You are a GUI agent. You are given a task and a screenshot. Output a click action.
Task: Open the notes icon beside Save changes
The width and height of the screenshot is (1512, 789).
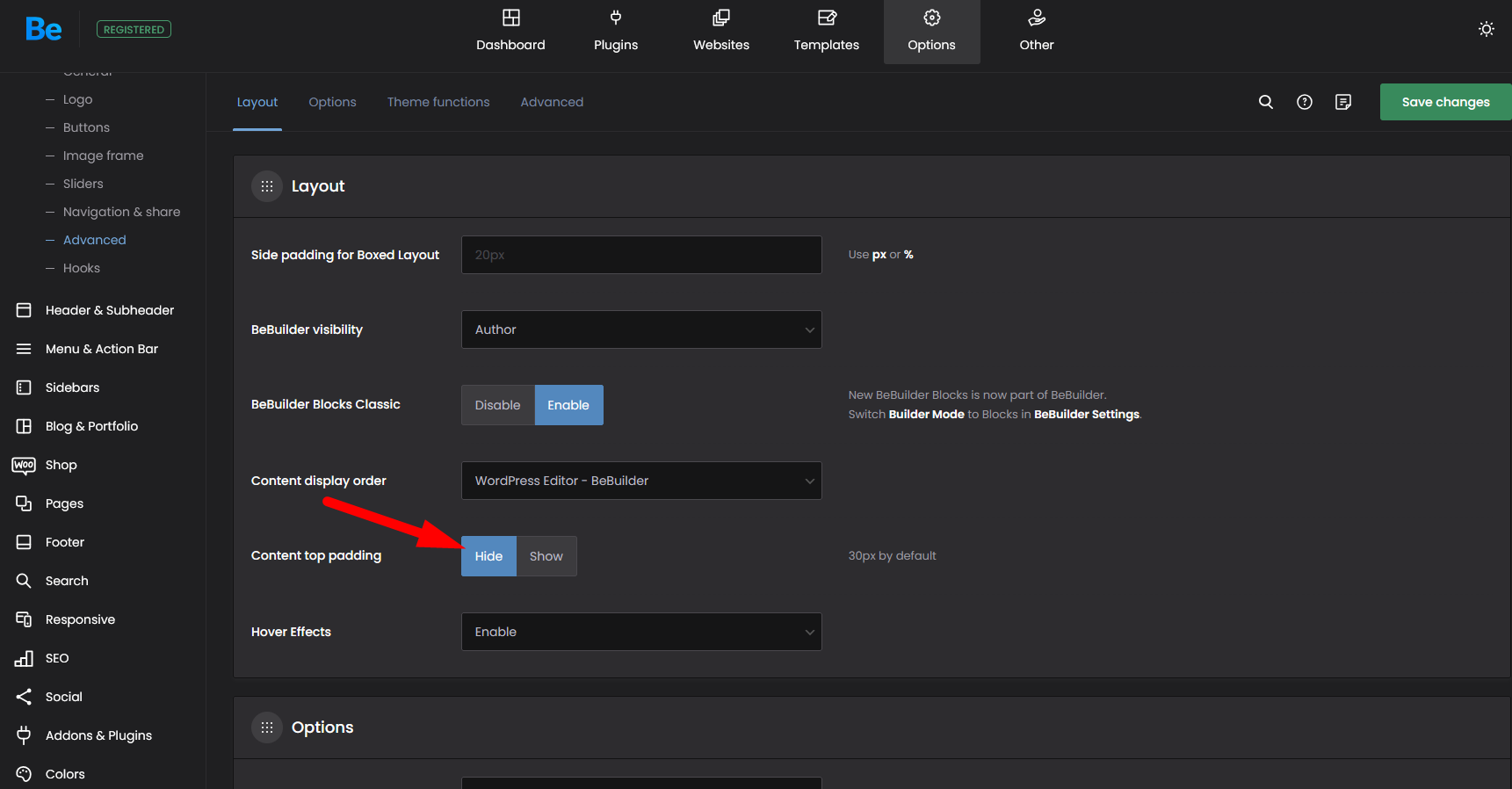click(1342, 102)
